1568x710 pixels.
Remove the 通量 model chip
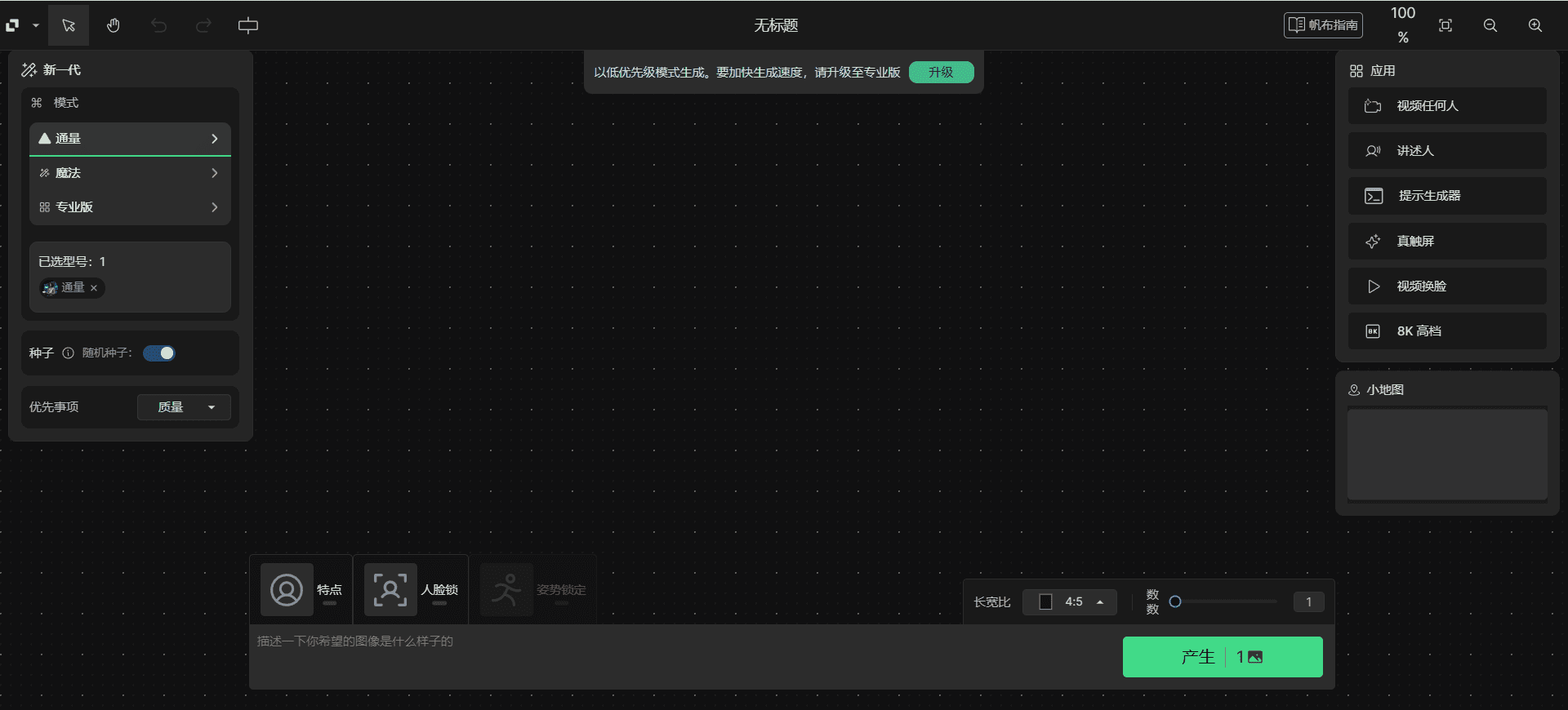[94, 288]
